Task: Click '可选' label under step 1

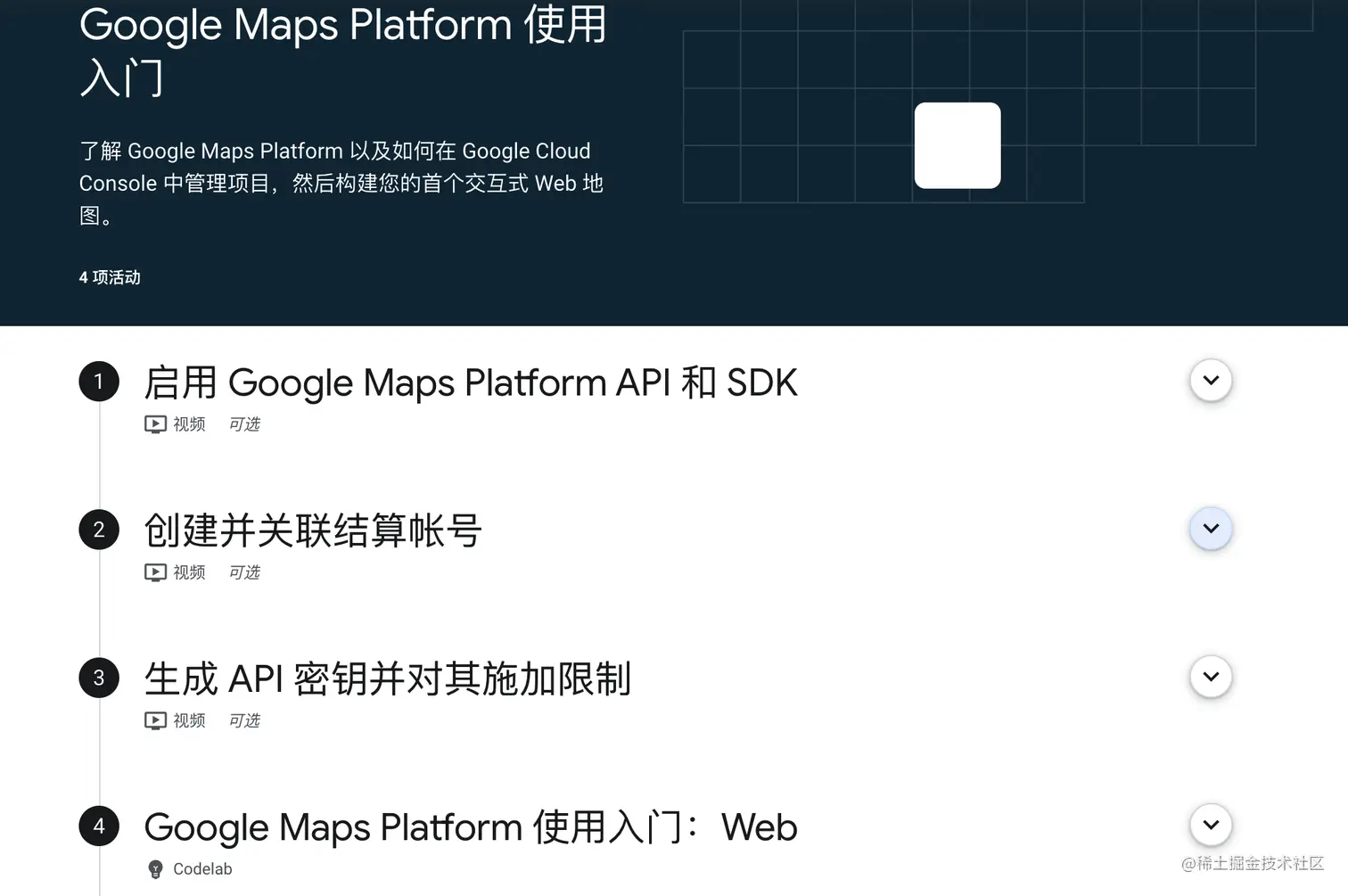Action: tap(244, 424)
